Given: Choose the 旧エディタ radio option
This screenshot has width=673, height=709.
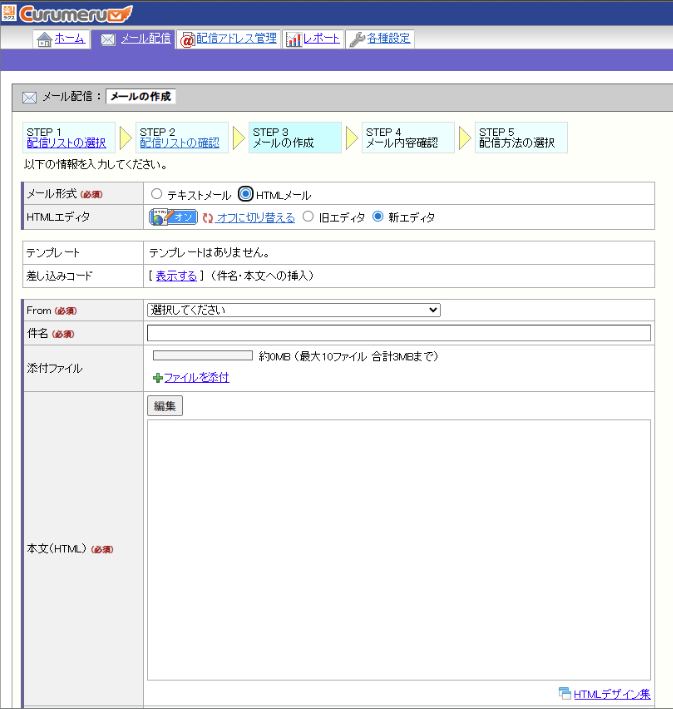Looking at the screenshot, I should coord(308,217).
